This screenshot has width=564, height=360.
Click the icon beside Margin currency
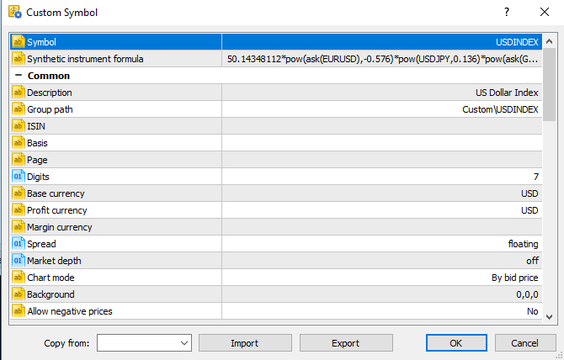pos(18,227)
